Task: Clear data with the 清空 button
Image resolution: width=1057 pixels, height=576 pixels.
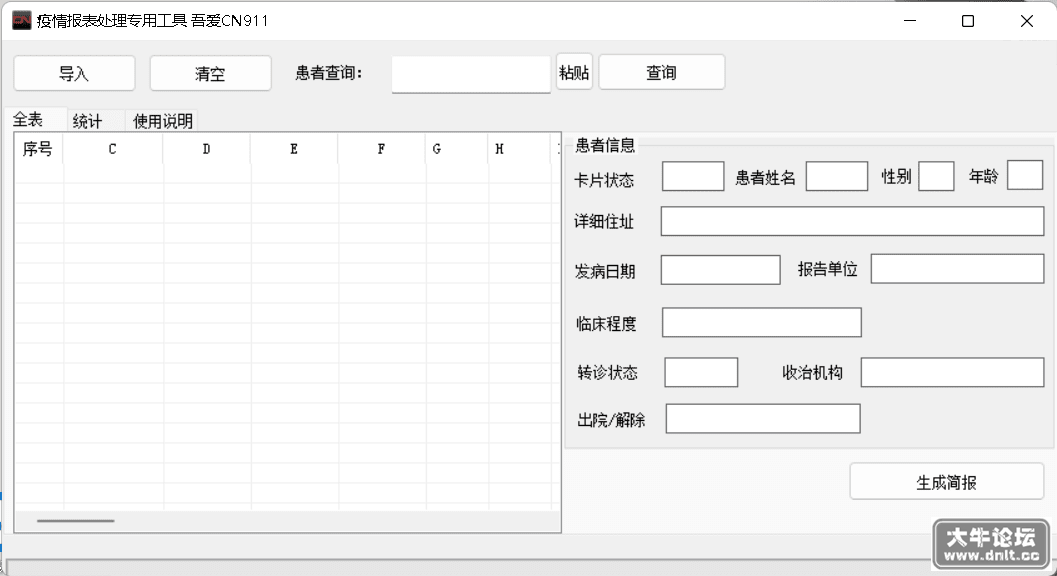Action: (x=210, y=73)
